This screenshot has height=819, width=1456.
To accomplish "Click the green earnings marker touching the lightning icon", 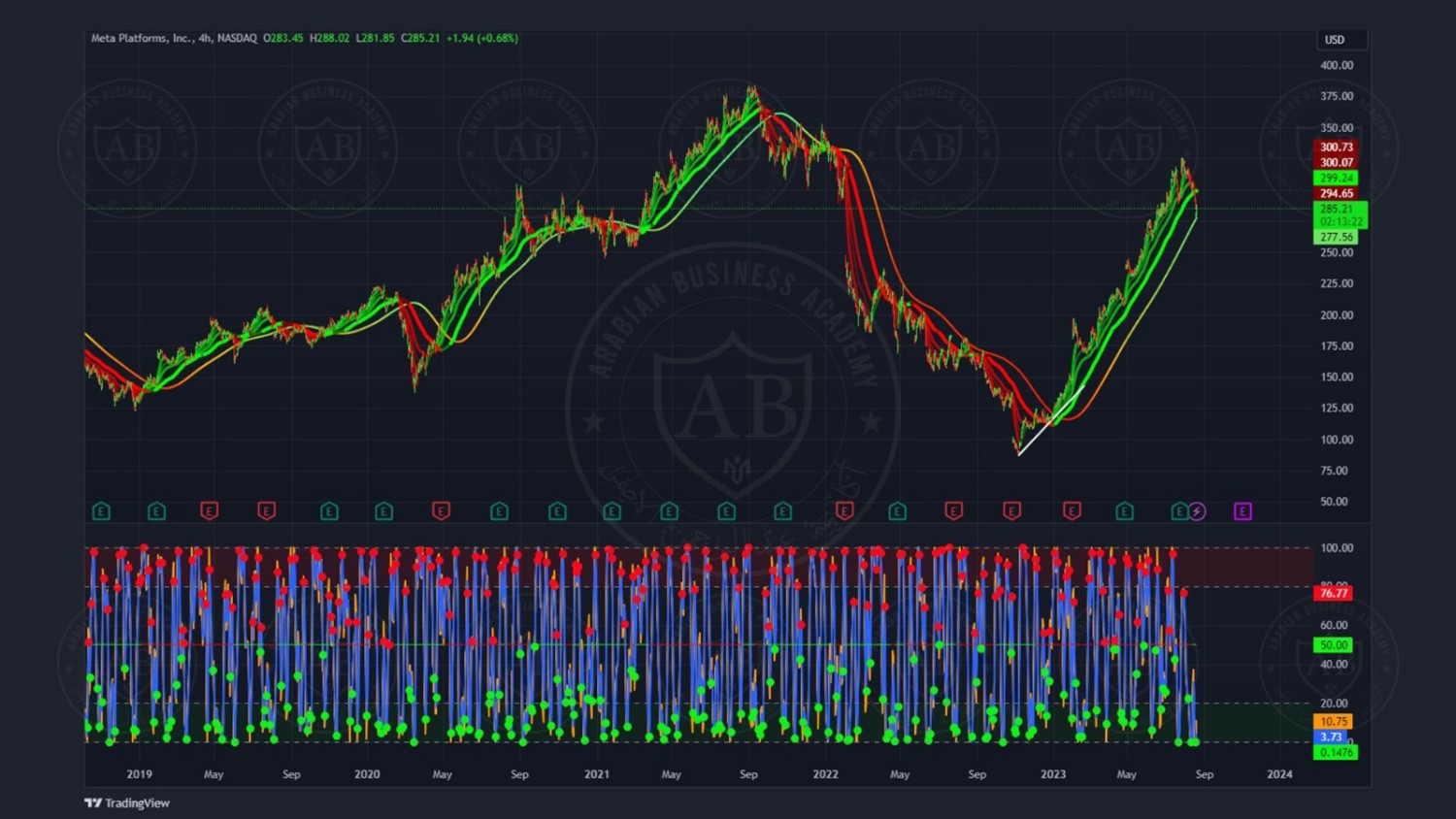I will [1179, 511].
